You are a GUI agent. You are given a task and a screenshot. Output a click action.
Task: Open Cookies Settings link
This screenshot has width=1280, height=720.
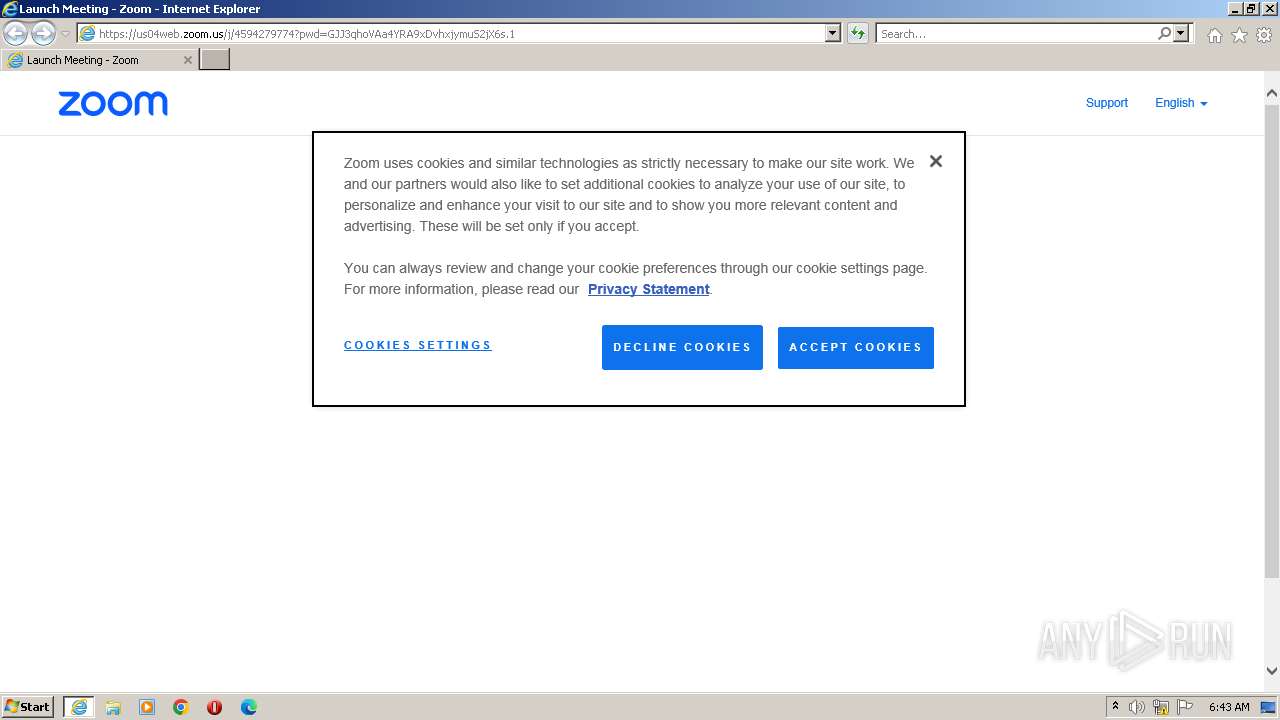click(x=418, y=345)
